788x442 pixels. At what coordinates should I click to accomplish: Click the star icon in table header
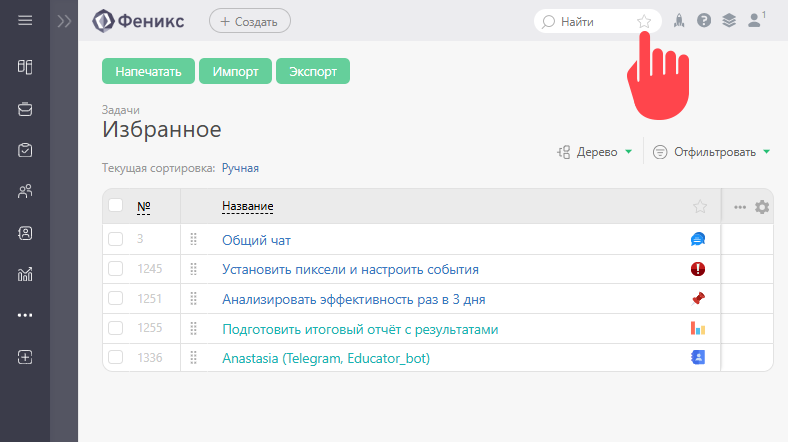(700, 206)
